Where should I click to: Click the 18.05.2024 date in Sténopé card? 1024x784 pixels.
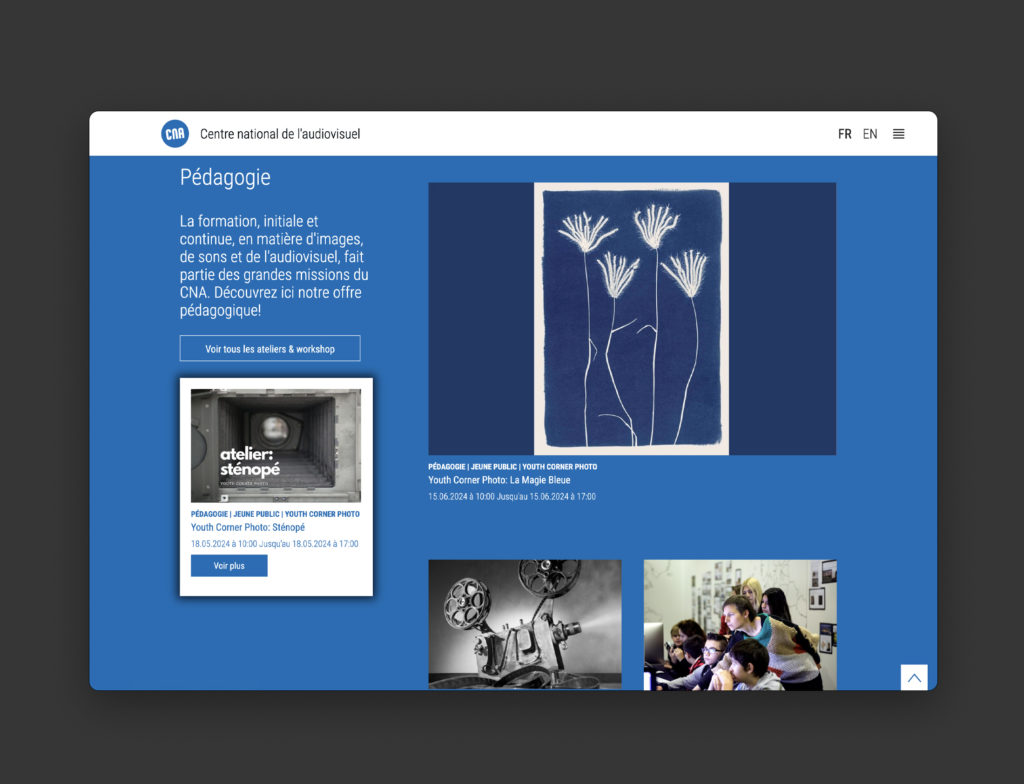click(x=274, y=544)
